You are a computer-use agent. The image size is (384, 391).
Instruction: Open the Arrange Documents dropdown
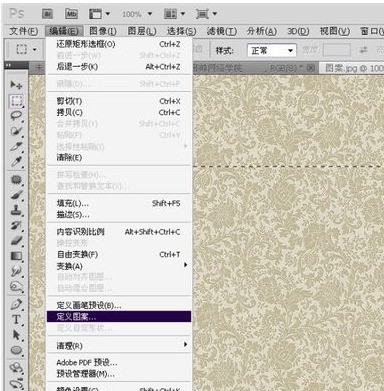pyautogui.click(x=174, y=14)
